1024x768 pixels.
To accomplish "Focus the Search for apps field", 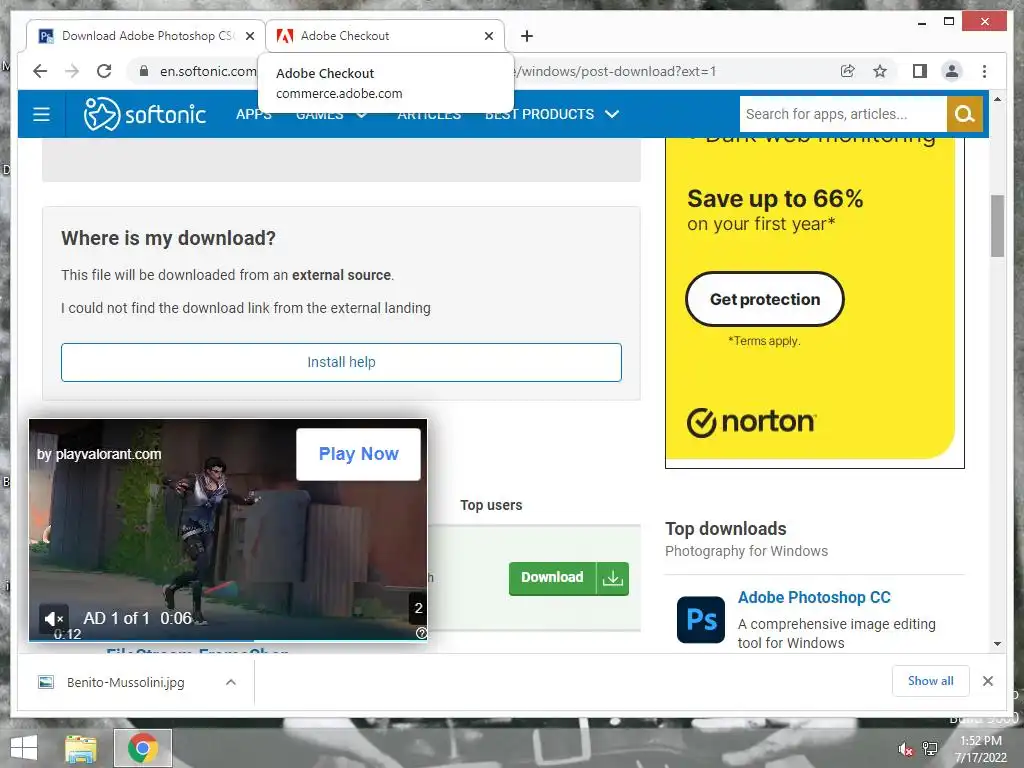I will click(x=843, y=114).
